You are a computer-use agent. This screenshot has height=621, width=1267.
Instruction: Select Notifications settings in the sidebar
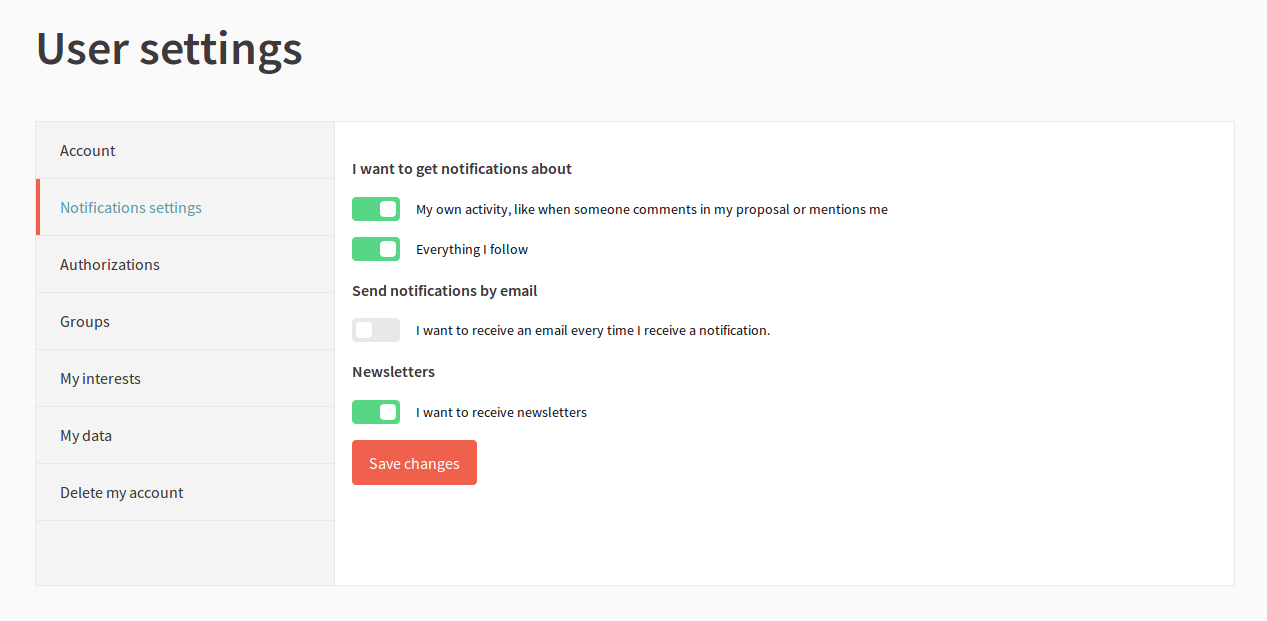click(131, 208)
